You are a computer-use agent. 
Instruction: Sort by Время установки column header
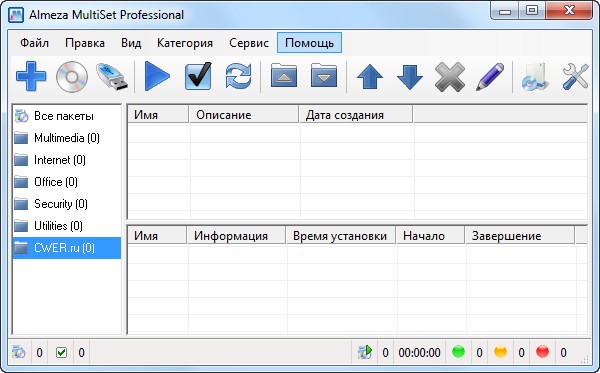341,236
